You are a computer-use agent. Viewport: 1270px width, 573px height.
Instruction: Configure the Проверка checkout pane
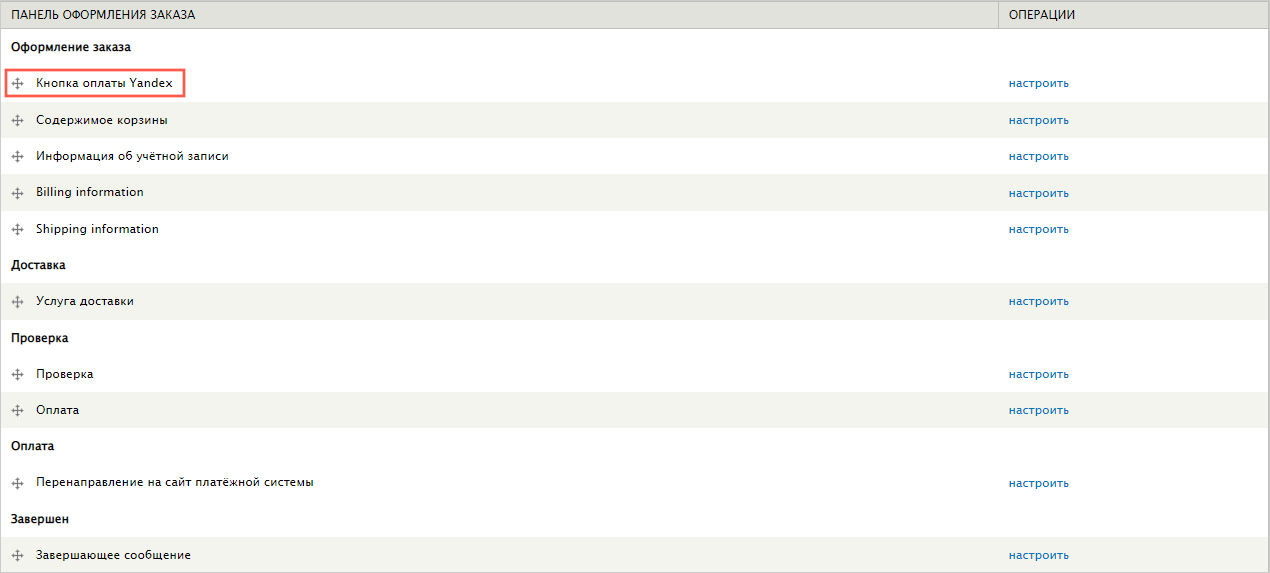(x=1038, y=374)
